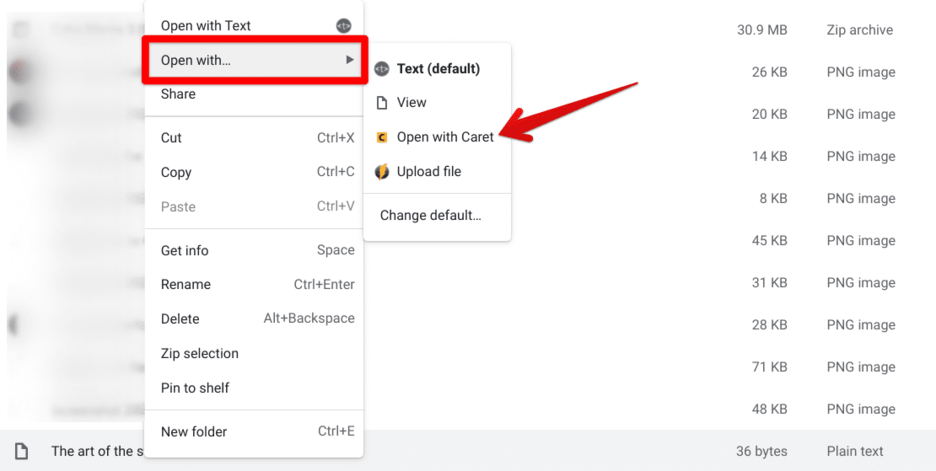
Task: Open Get info for the file
Action: tap(254, 251)
